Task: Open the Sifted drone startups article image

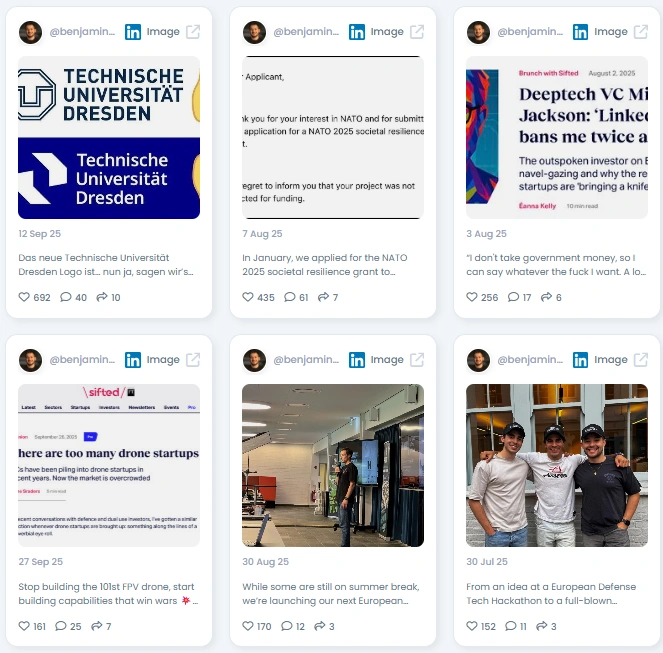Action: (109, 465)
